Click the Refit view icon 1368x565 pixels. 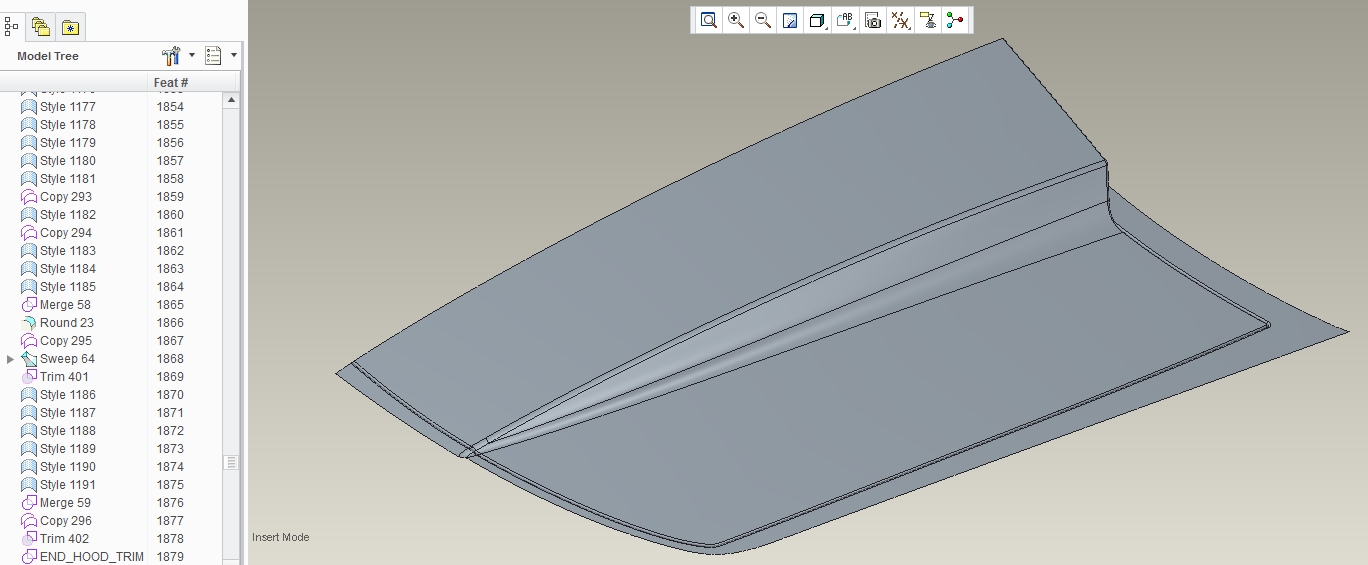point(709,20)
